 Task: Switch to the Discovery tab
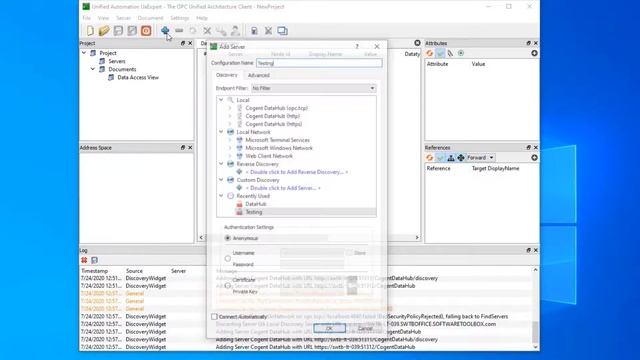[227, 75]
